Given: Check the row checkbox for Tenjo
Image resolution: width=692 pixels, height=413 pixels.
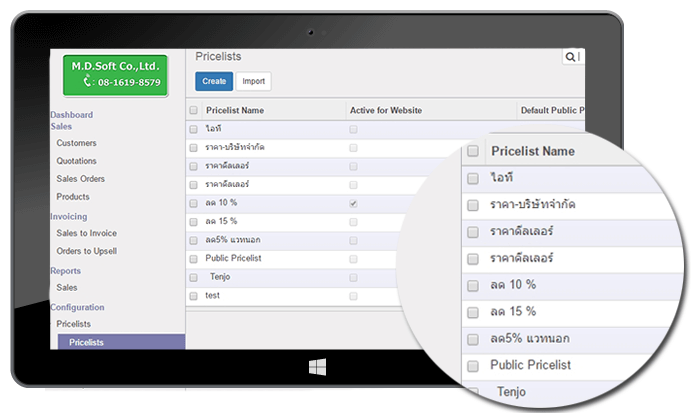Looking at the screenshot, I should [193, 278].
